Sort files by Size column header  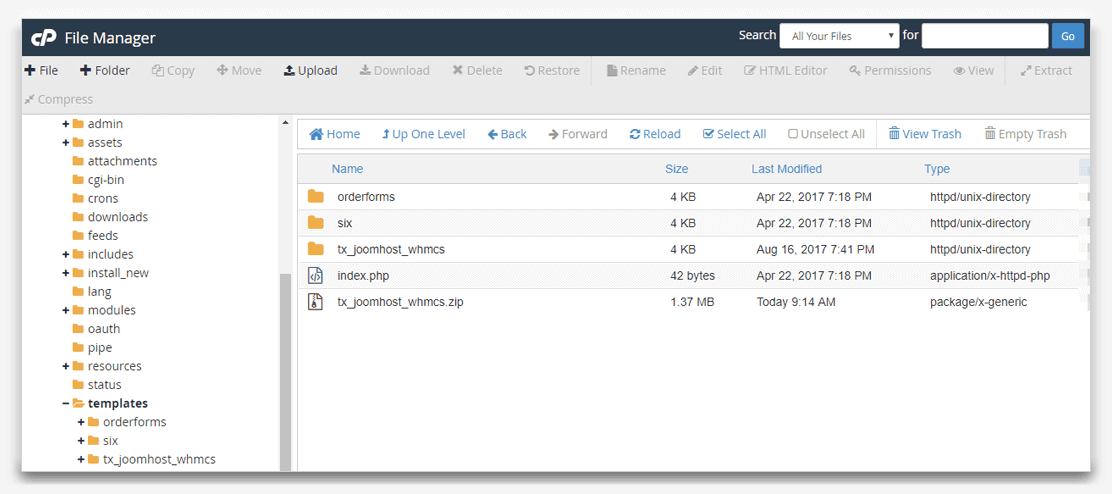[676, 169]
